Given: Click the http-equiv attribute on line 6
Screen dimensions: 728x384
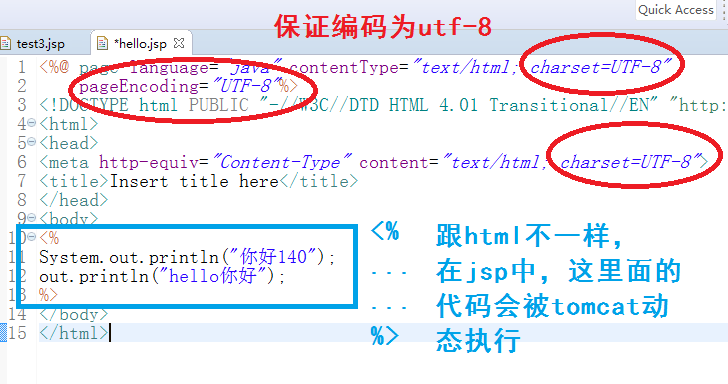Looking at the screenshot, I should [x=149, y=163].
